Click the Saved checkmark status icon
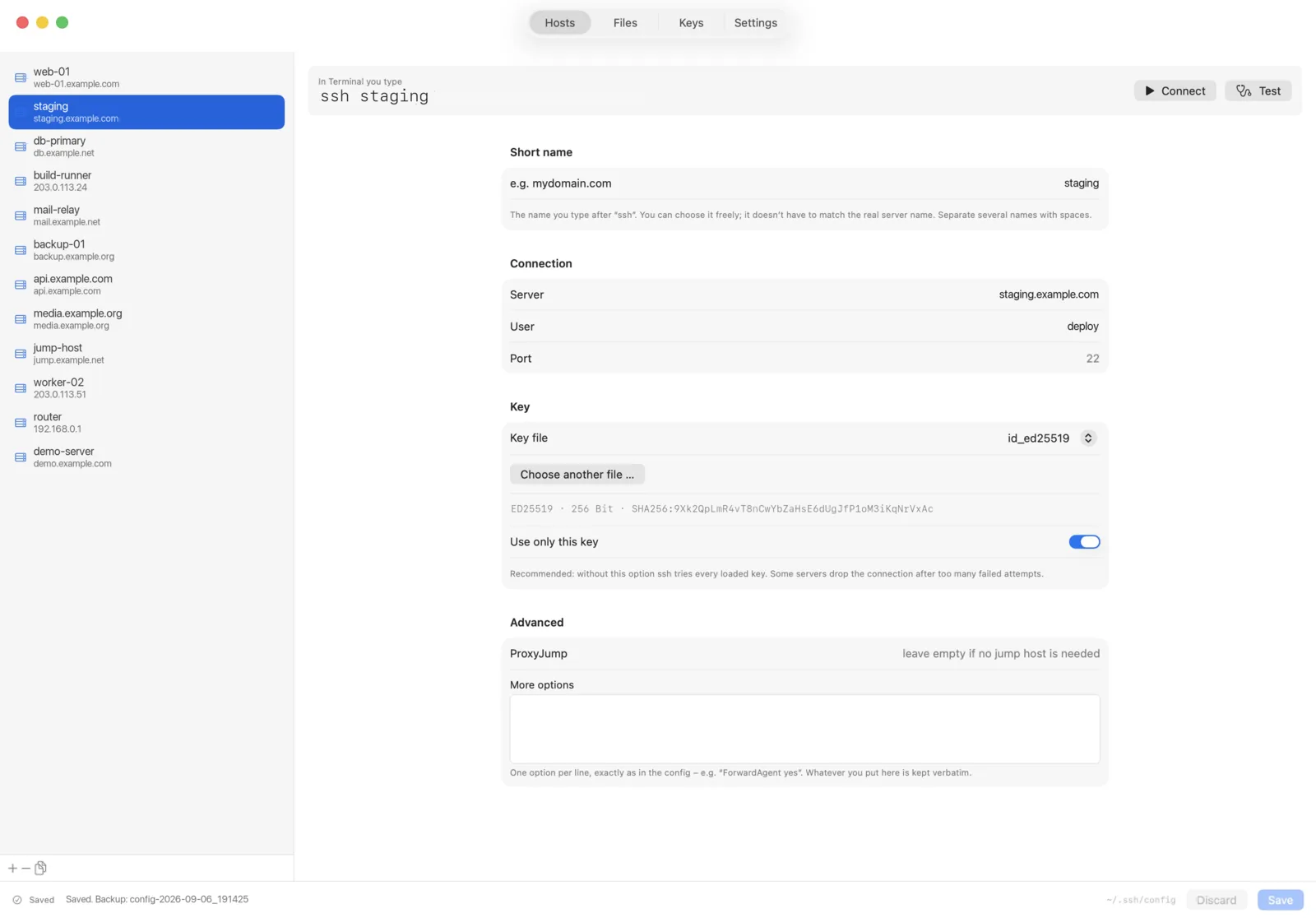The width and height of the screenshot is (1316, 918). pyautogui.click(x=17, y=900)
